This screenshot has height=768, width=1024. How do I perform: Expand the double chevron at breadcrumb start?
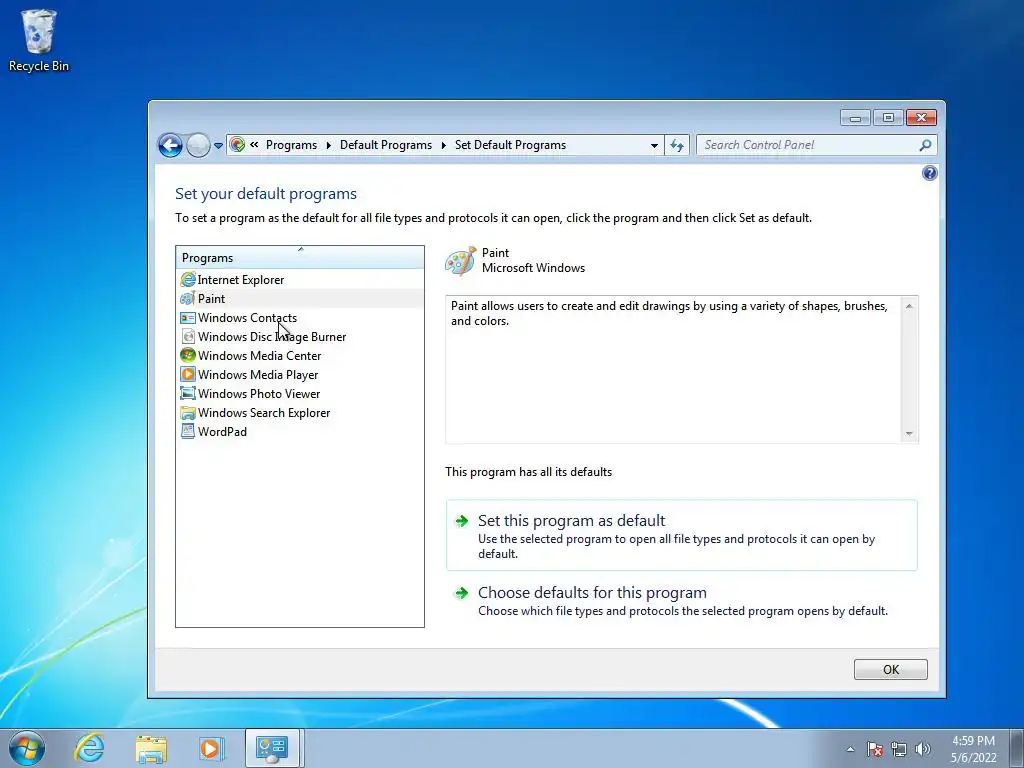(x=254, y=145)
